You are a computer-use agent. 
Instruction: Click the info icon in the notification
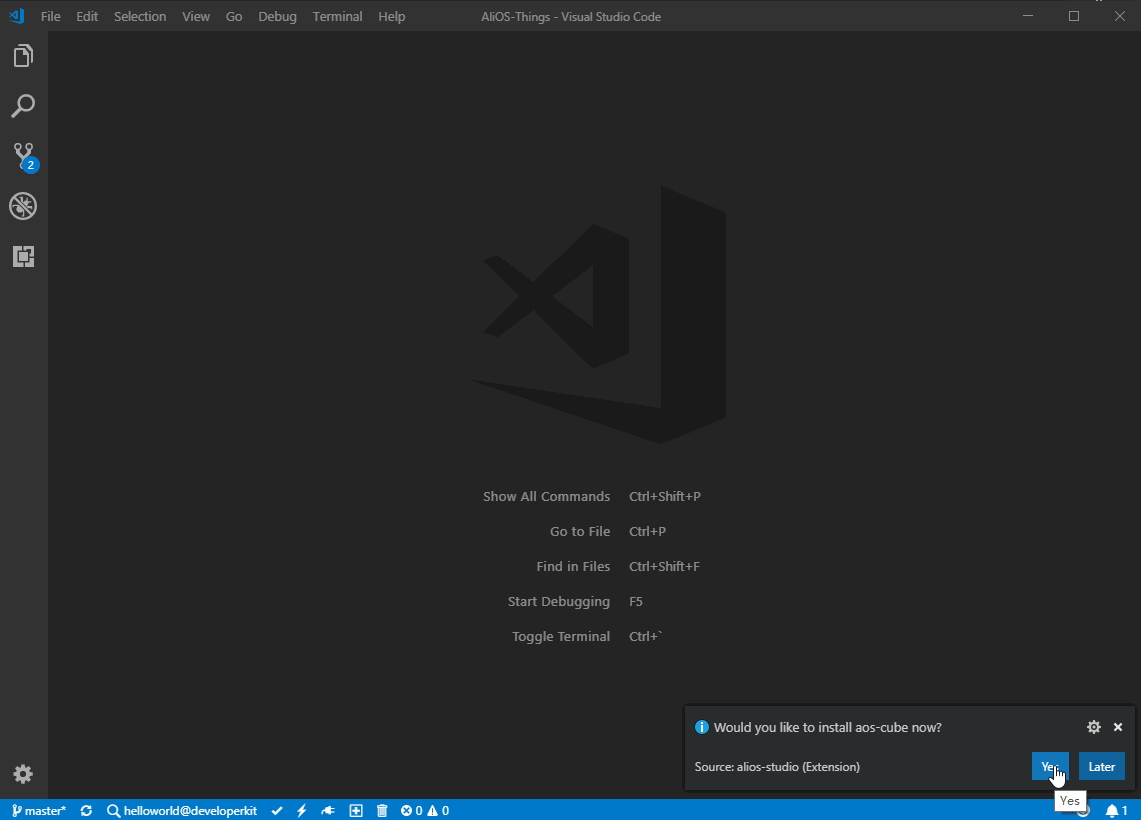[701, 727]
